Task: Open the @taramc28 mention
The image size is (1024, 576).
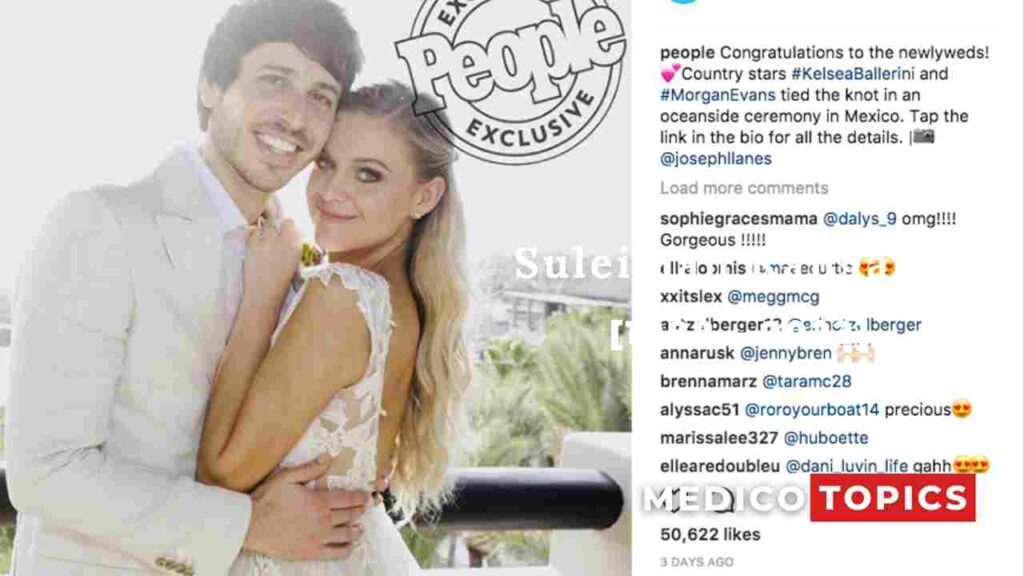Action: point(807,381)
